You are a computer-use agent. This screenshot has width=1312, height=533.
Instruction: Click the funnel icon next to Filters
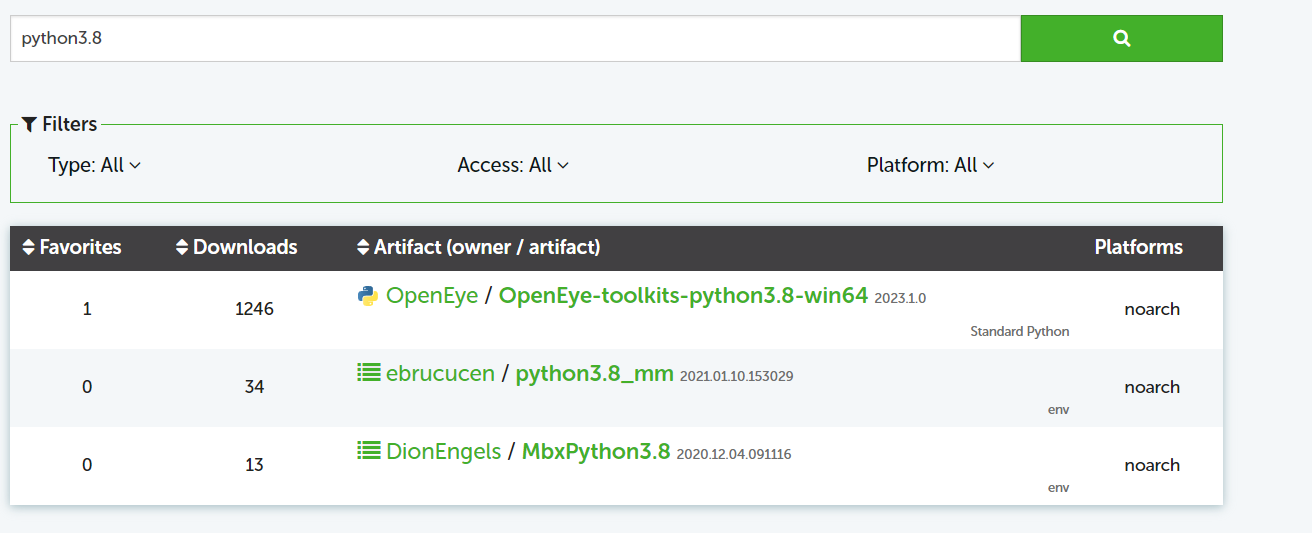[29, 125]
